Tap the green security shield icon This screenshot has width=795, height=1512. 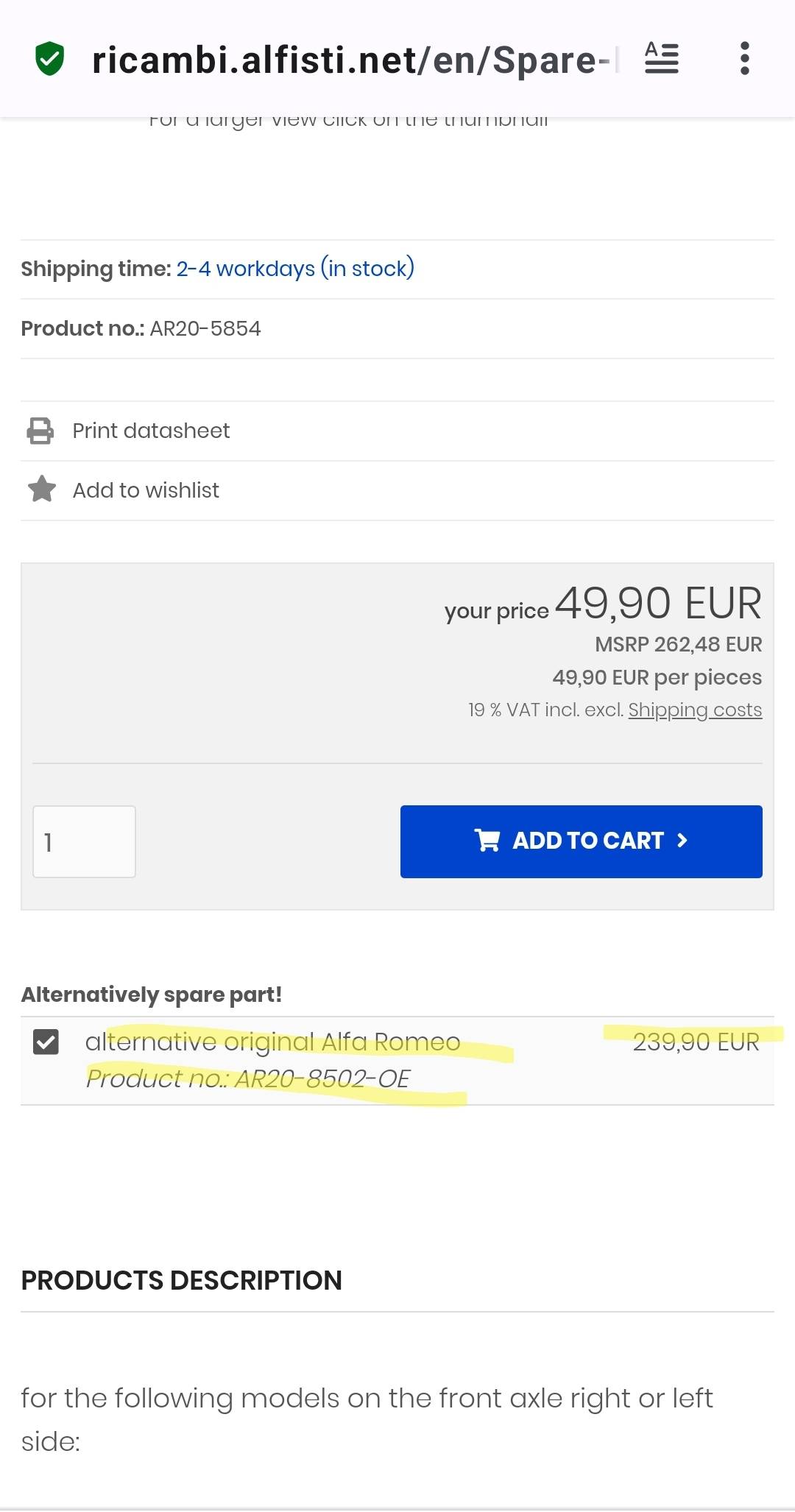click(x=50, y=59)
